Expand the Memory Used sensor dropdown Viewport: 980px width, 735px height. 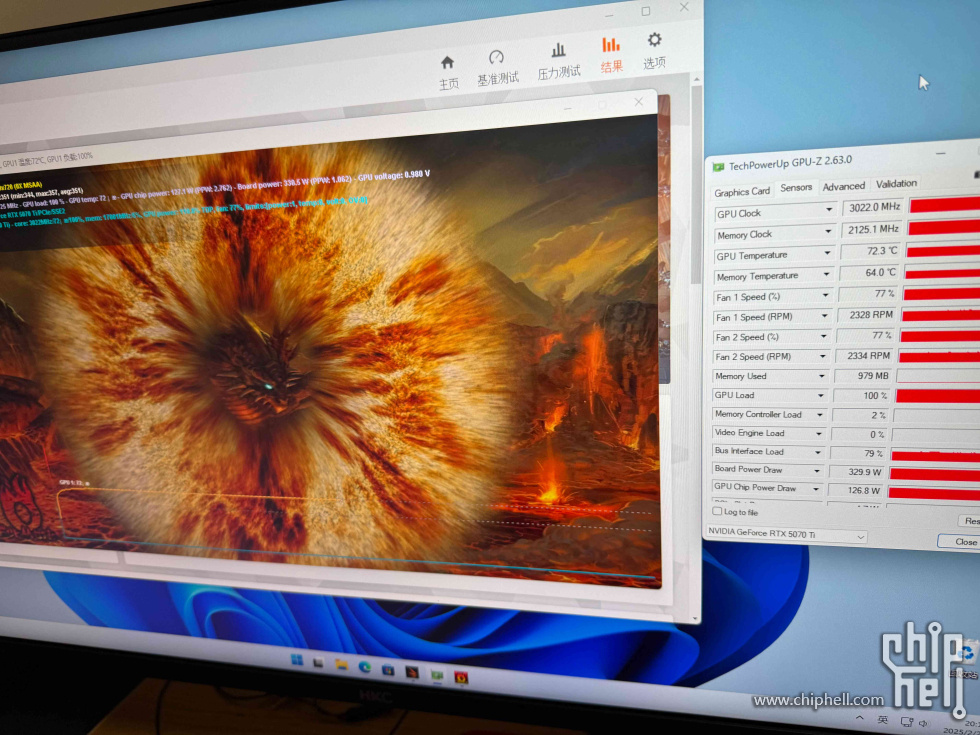pos(821,376)
